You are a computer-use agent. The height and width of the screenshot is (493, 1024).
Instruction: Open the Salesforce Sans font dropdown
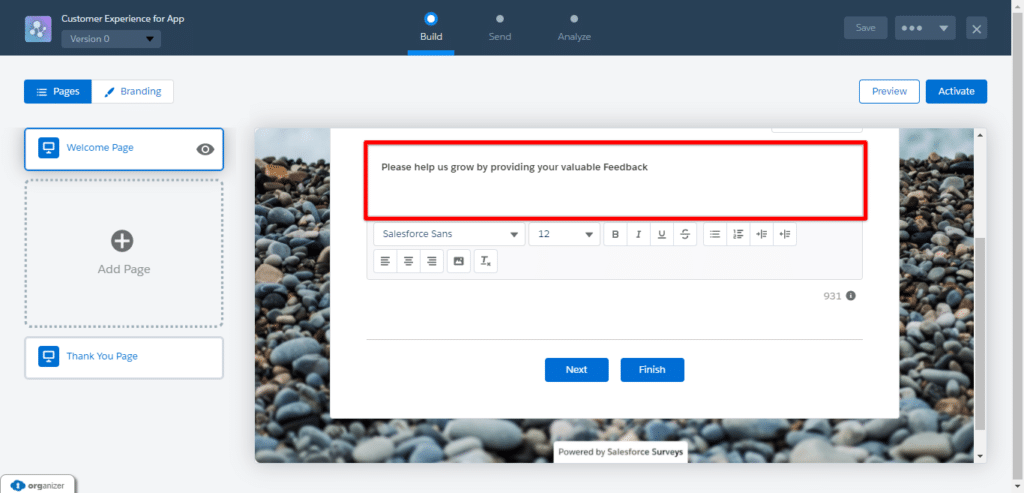(x=449, y=234)
